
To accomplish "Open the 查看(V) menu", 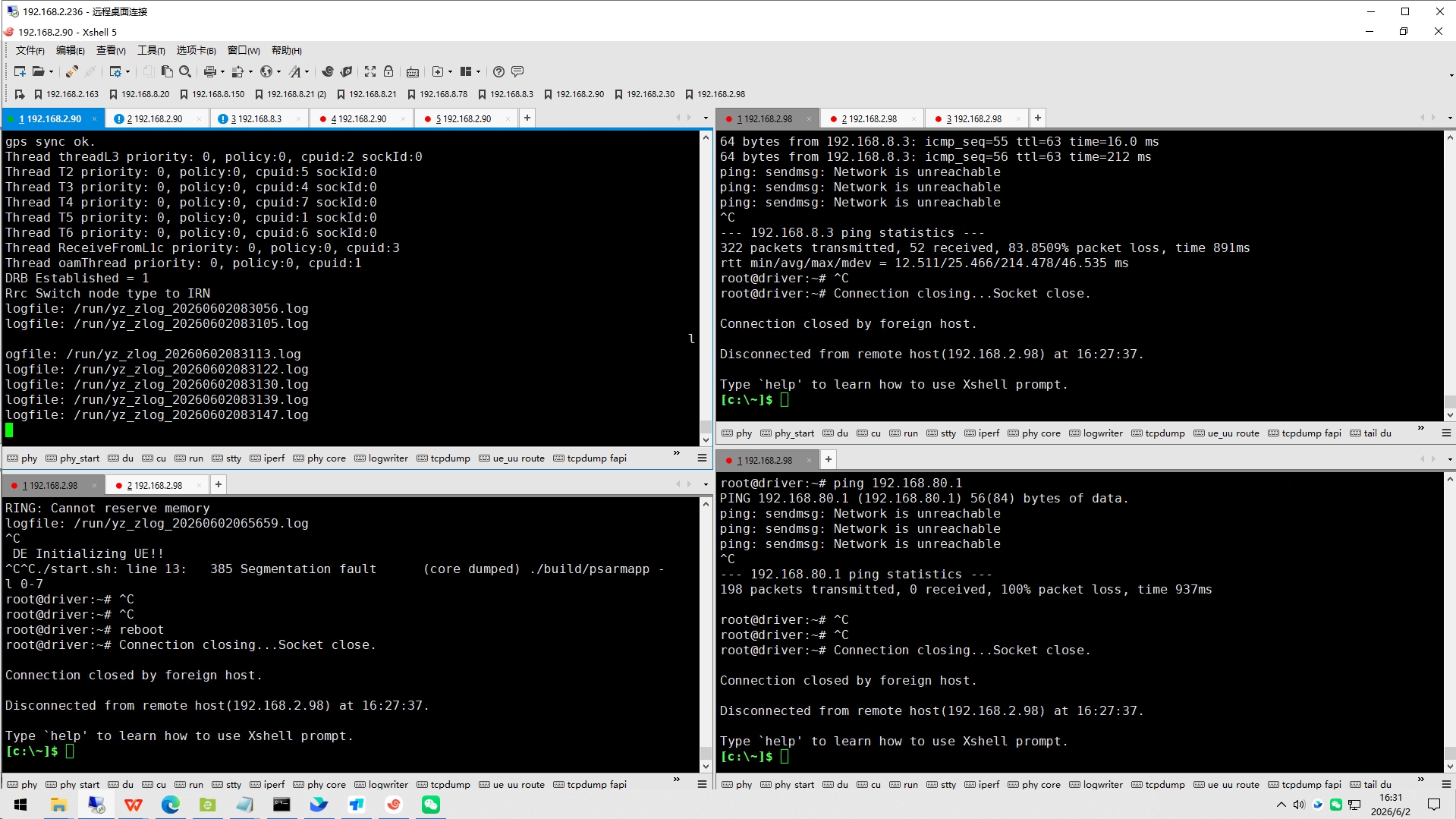I will tap(111, 50).
